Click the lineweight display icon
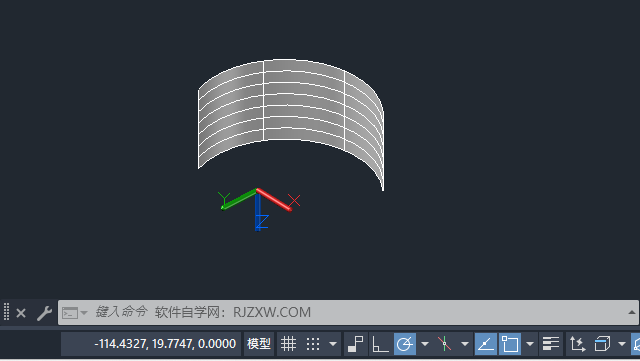This screenshot has width=640, height=361. [551, 344]
